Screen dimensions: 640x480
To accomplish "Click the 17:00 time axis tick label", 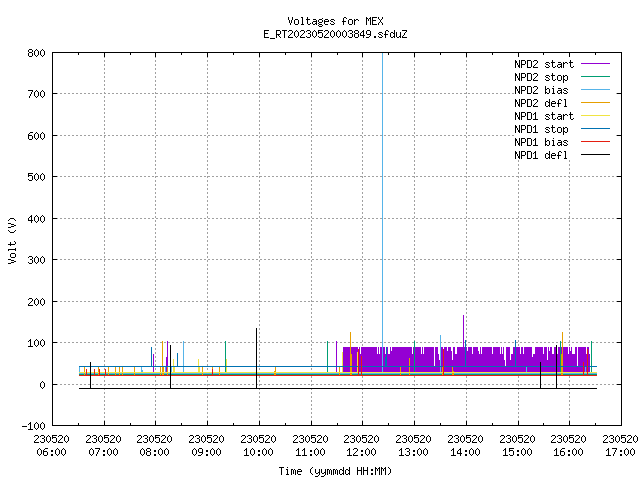I will (620, 446).
